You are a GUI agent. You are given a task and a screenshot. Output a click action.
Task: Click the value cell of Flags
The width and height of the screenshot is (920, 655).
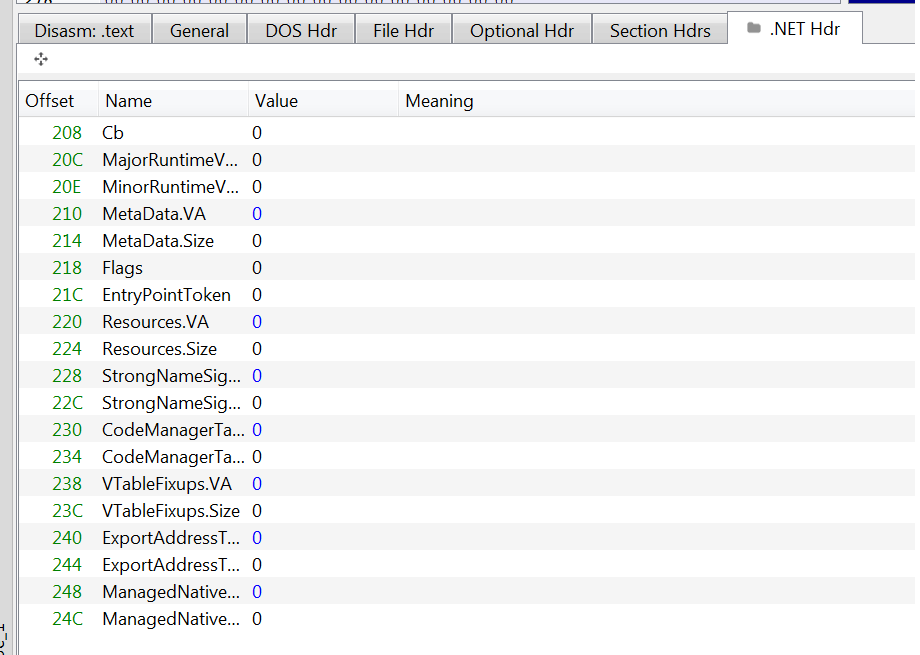coord(257,268)
